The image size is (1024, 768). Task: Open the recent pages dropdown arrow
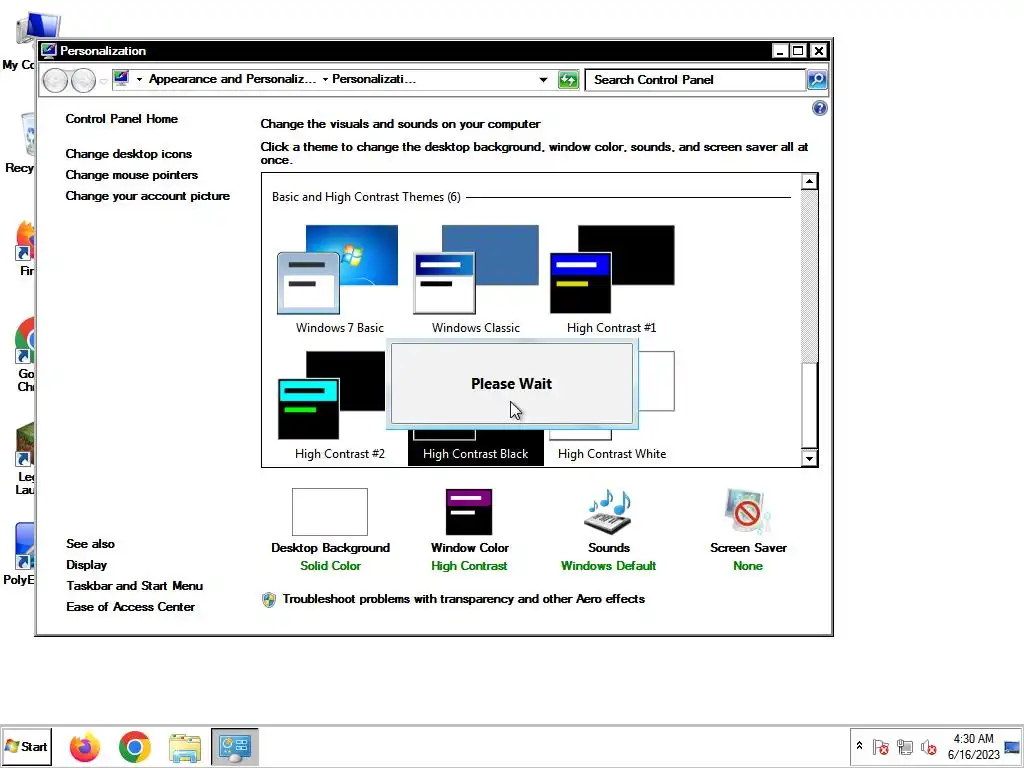(x=103, y=81)
